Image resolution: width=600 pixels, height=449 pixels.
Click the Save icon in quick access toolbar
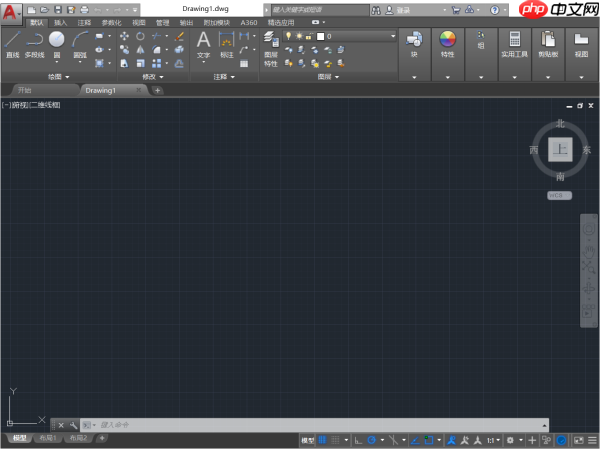(x=58, y=10)
